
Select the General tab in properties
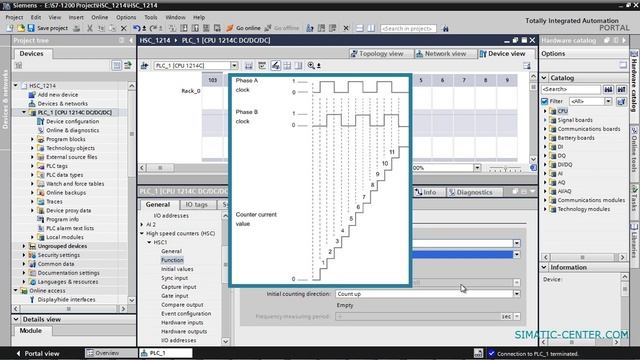point(158,204)
